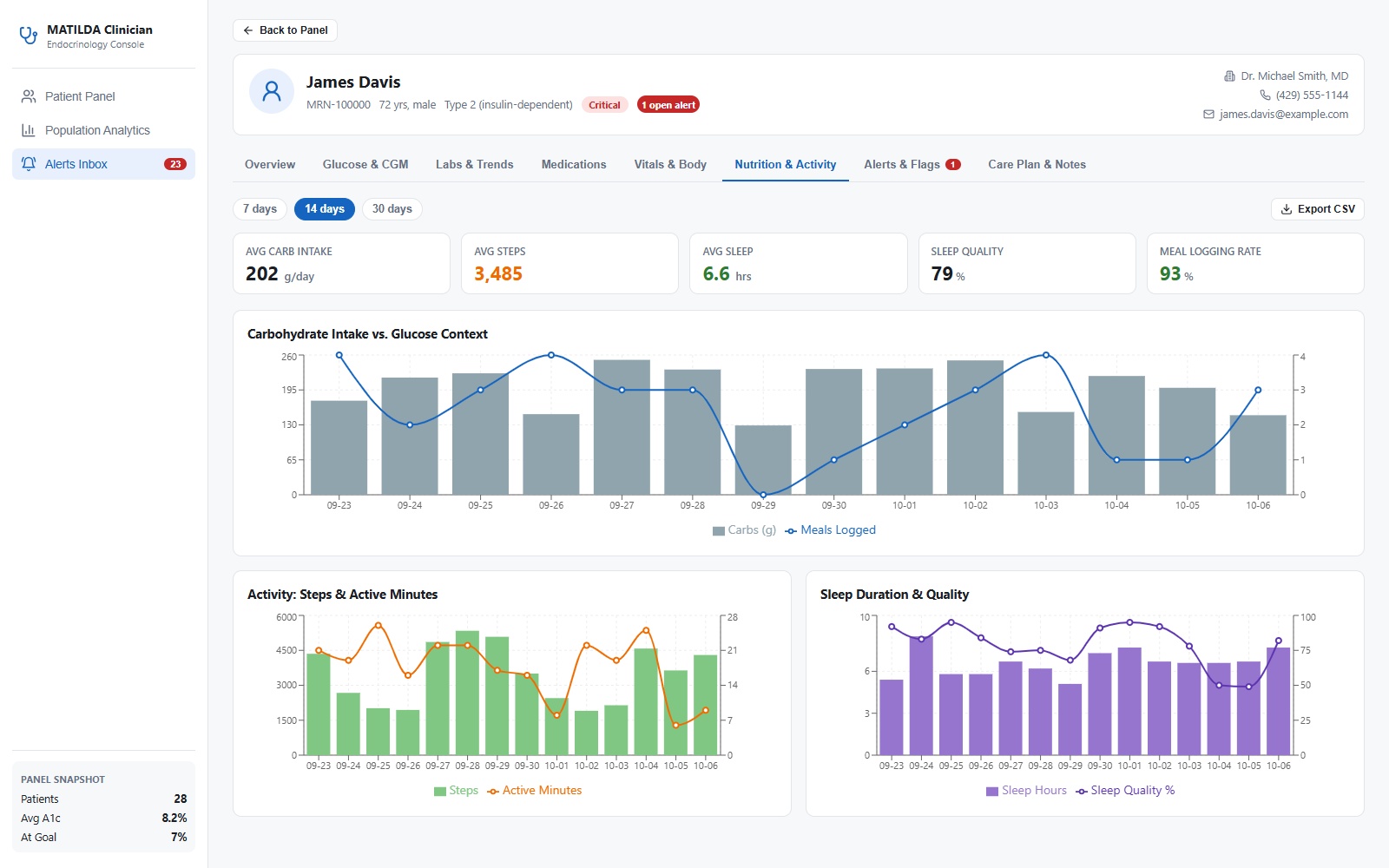Toggle the green Steps legend swatch

[x=440, y=791]
